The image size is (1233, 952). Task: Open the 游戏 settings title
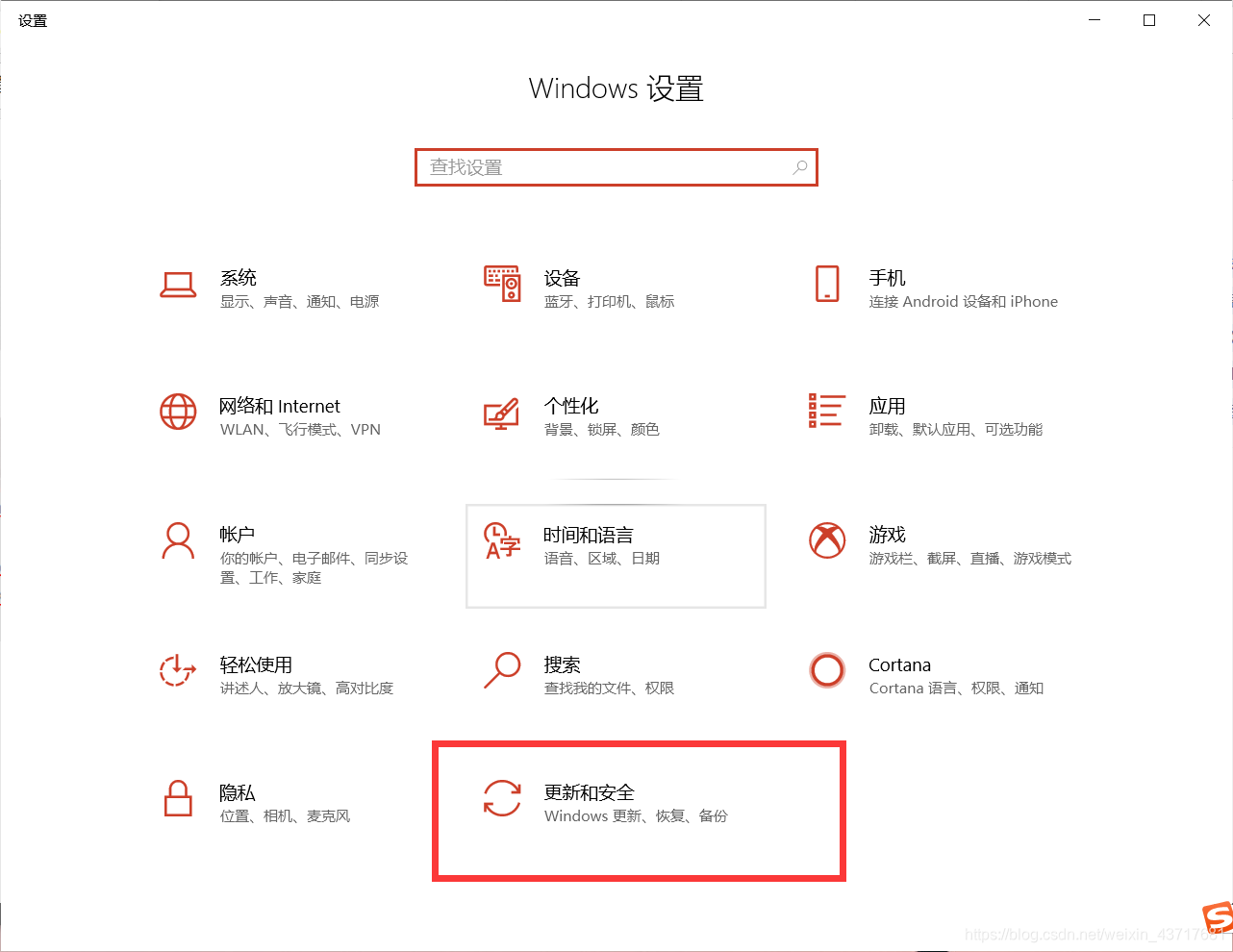[x=888, y=535]
